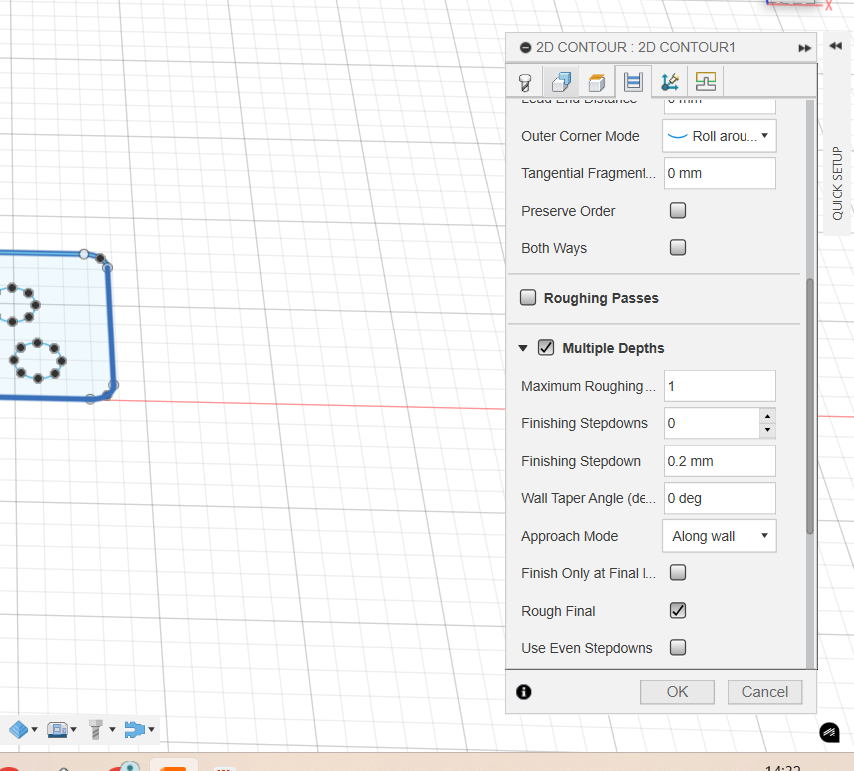Select the upper hole circle on the model
854x771 pixels.
(x=17, y=304)
